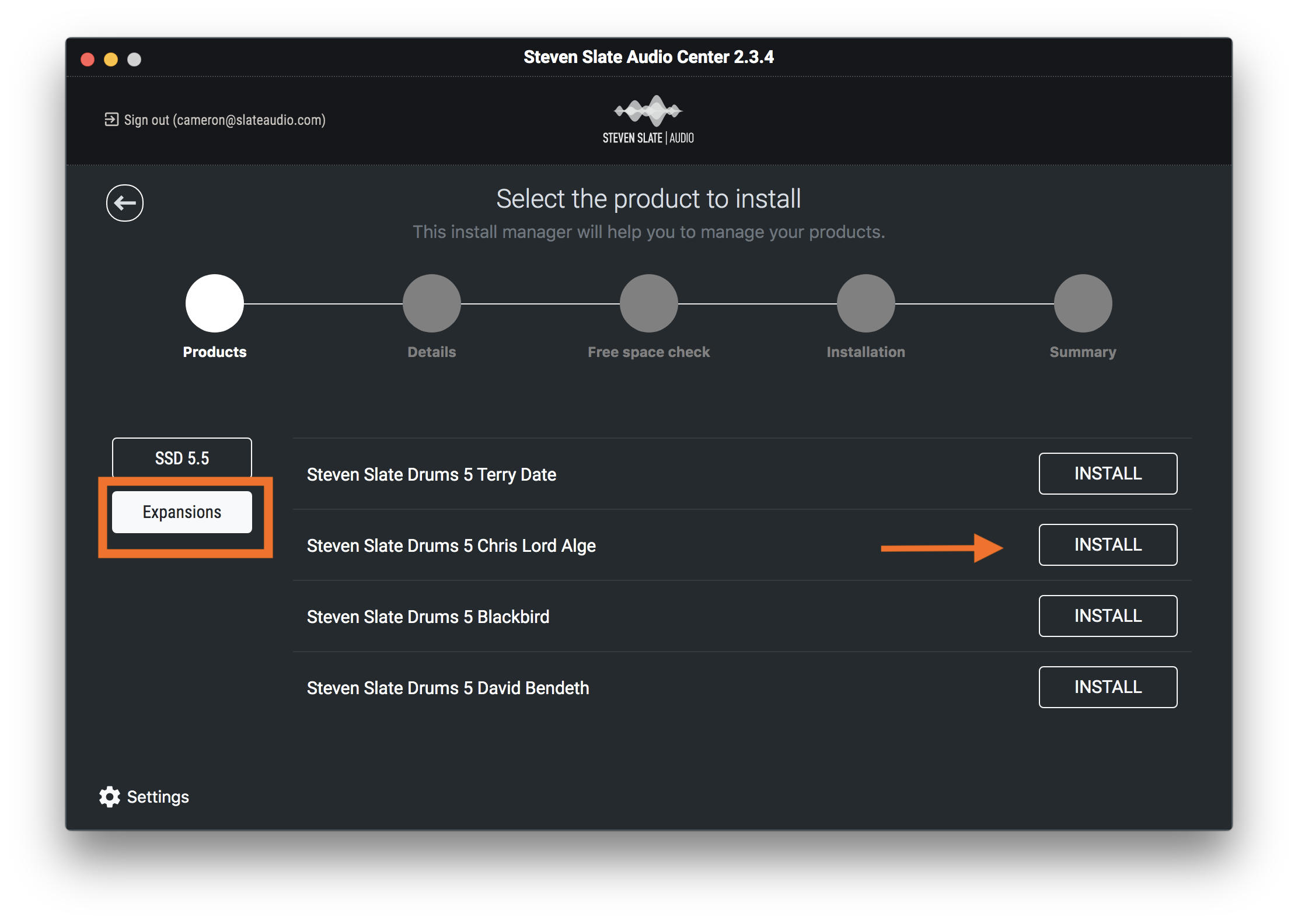
Task: Click the Details step circle
Action: point(432,303)
